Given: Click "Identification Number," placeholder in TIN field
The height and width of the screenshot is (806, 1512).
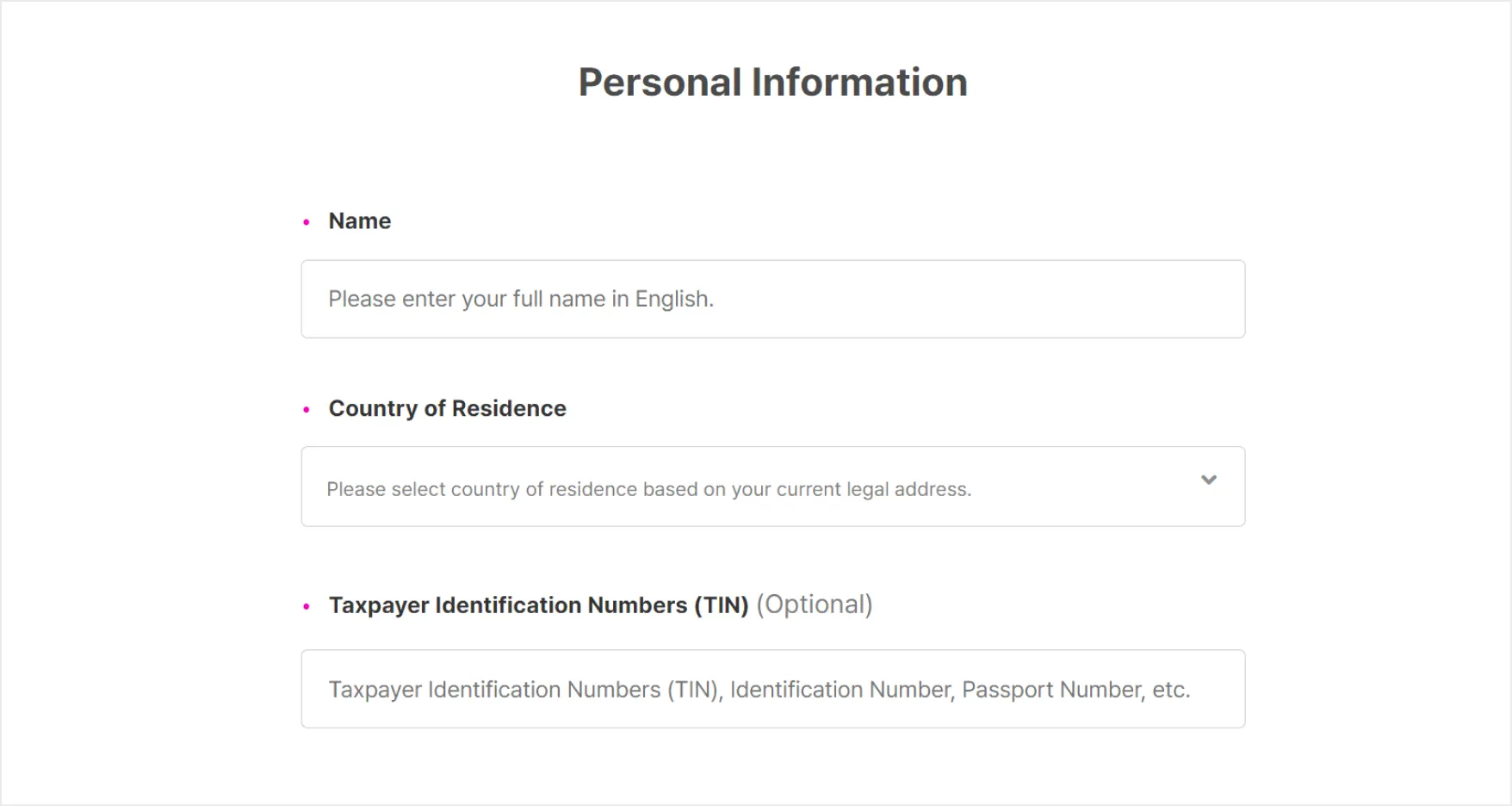Looking at the screenshot, I should (x=842, y=690).
